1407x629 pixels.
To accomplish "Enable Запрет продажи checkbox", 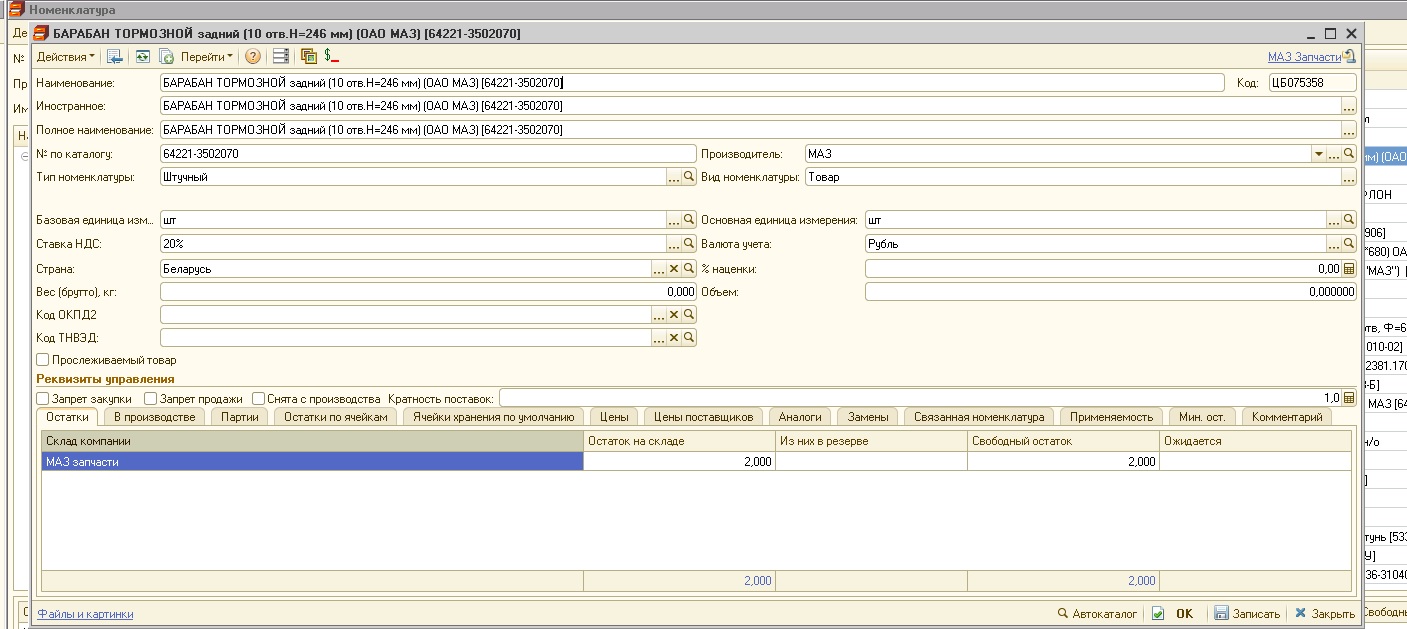I will tap(151, 398).
